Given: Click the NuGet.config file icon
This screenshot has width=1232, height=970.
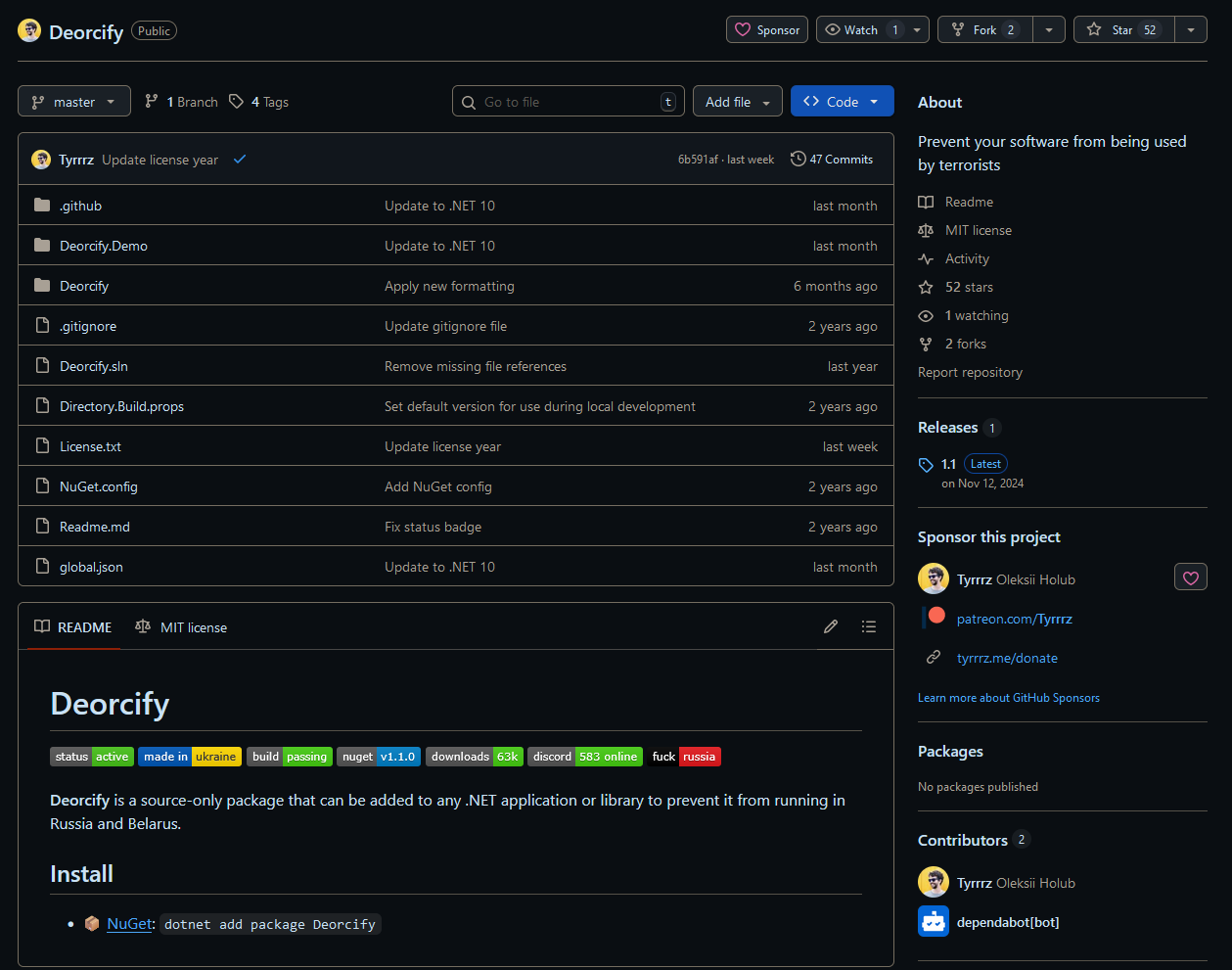Looking at the screenshot, I should click(42, 485).
